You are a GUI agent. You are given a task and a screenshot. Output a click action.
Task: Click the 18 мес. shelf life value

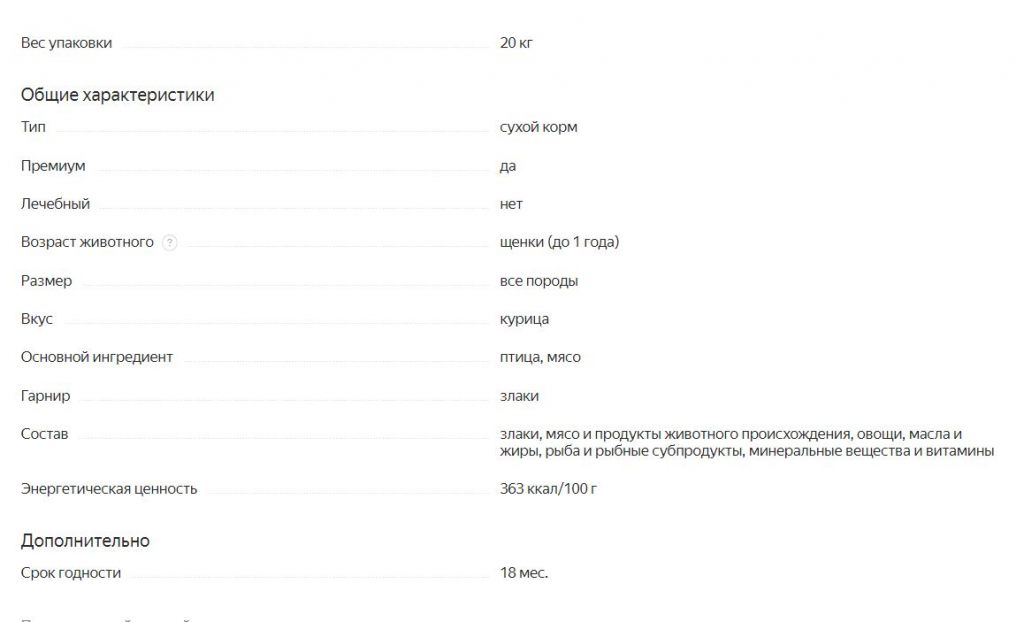(524, 573)
